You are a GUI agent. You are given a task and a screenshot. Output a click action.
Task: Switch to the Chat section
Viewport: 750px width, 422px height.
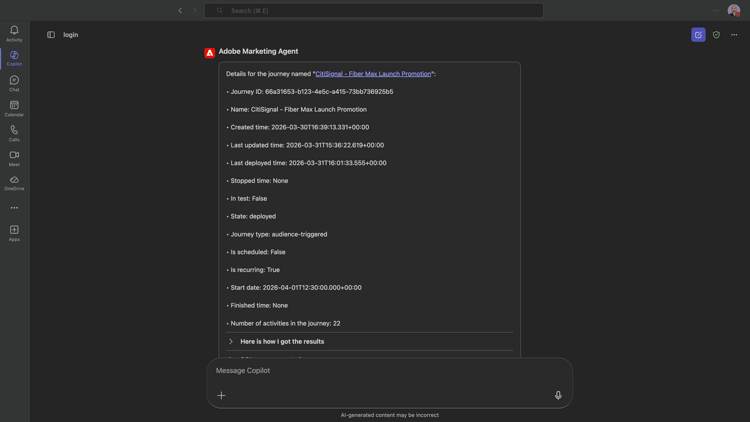coord(14,83)
